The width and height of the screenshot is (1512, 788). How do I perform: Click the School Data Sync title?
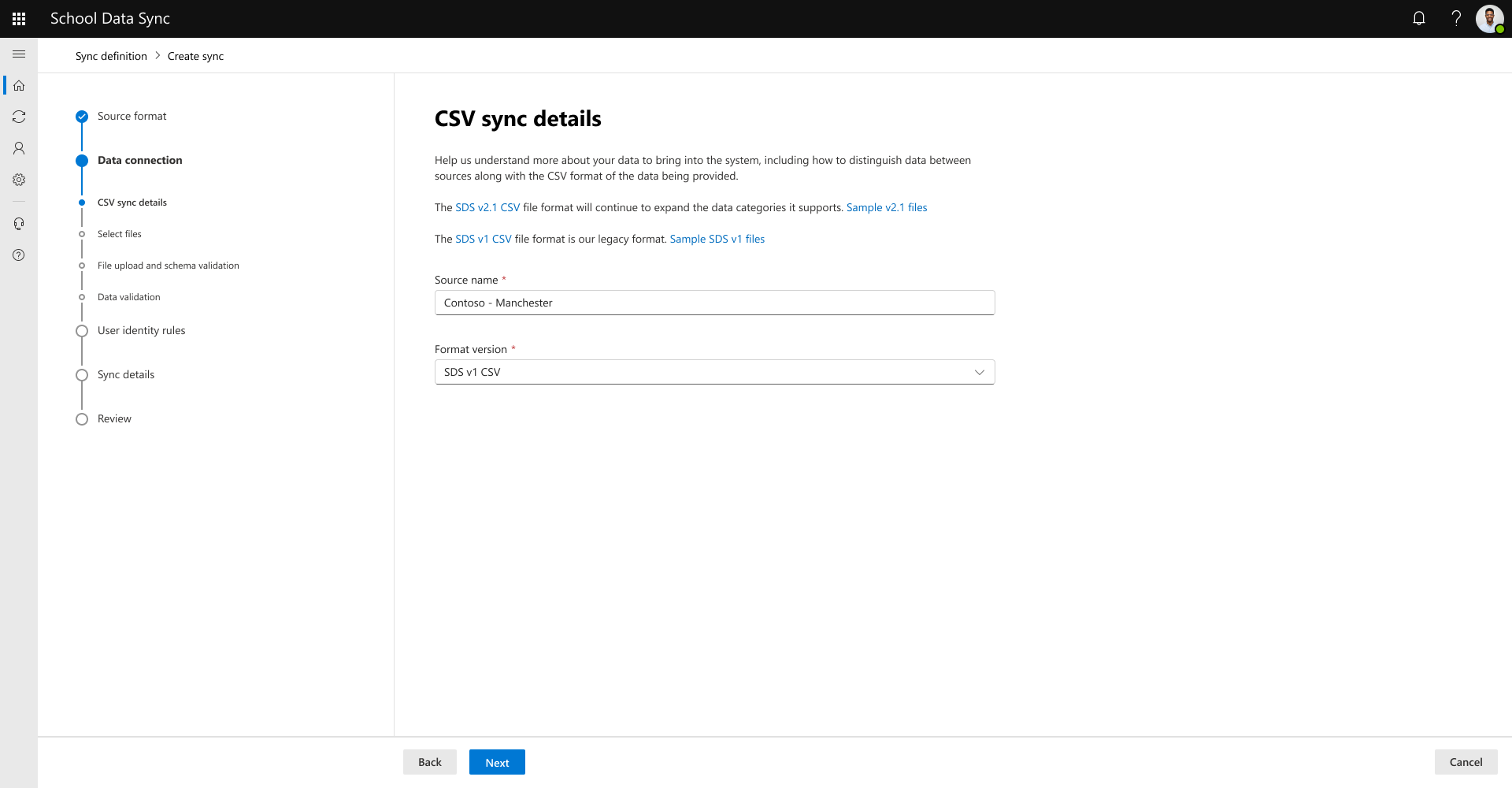pos(110,18)
